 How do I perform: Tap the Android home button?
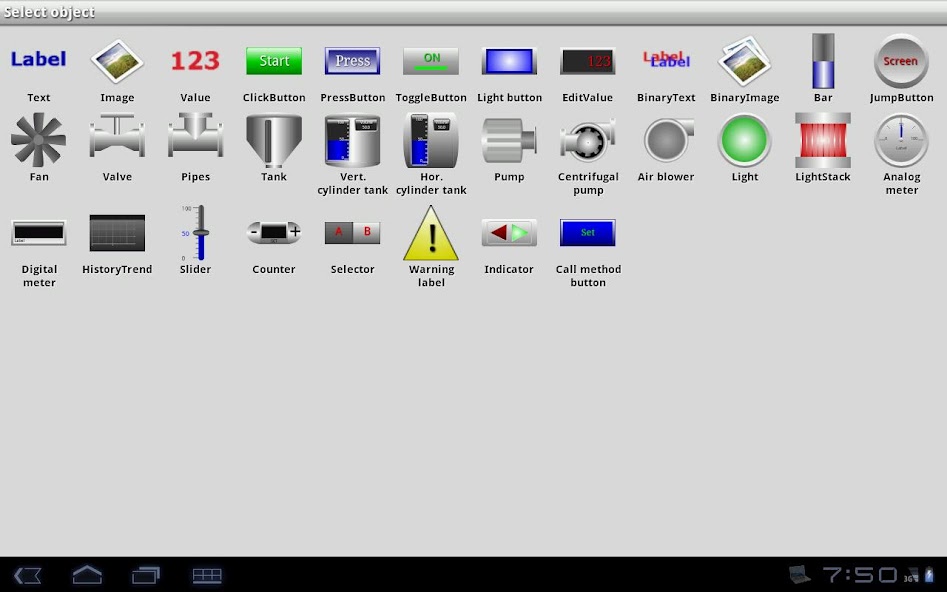[x=87, y=575]
